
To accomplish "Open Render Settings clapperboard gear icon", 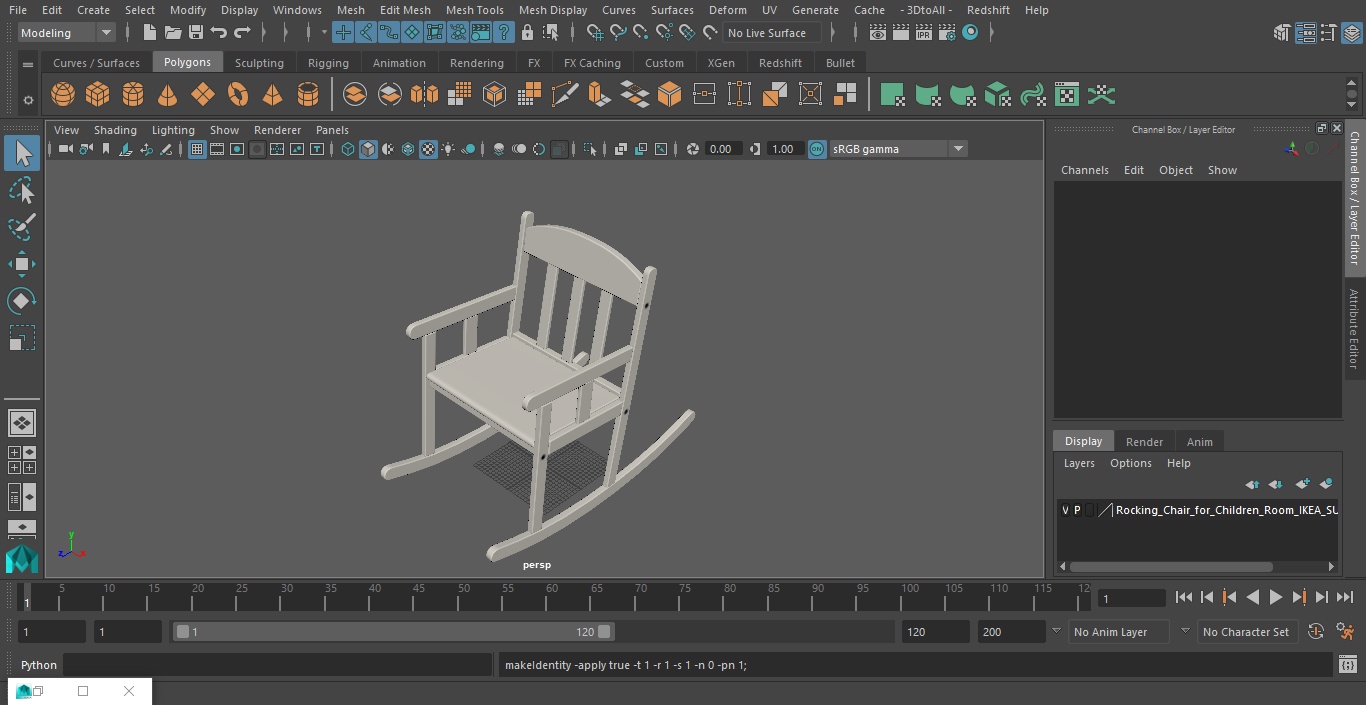I will point(946,33).
